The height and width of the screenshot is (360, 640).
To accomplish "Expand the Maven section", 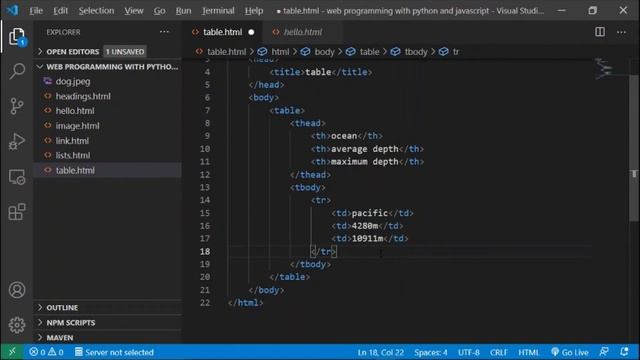I will tap(108, 338).
